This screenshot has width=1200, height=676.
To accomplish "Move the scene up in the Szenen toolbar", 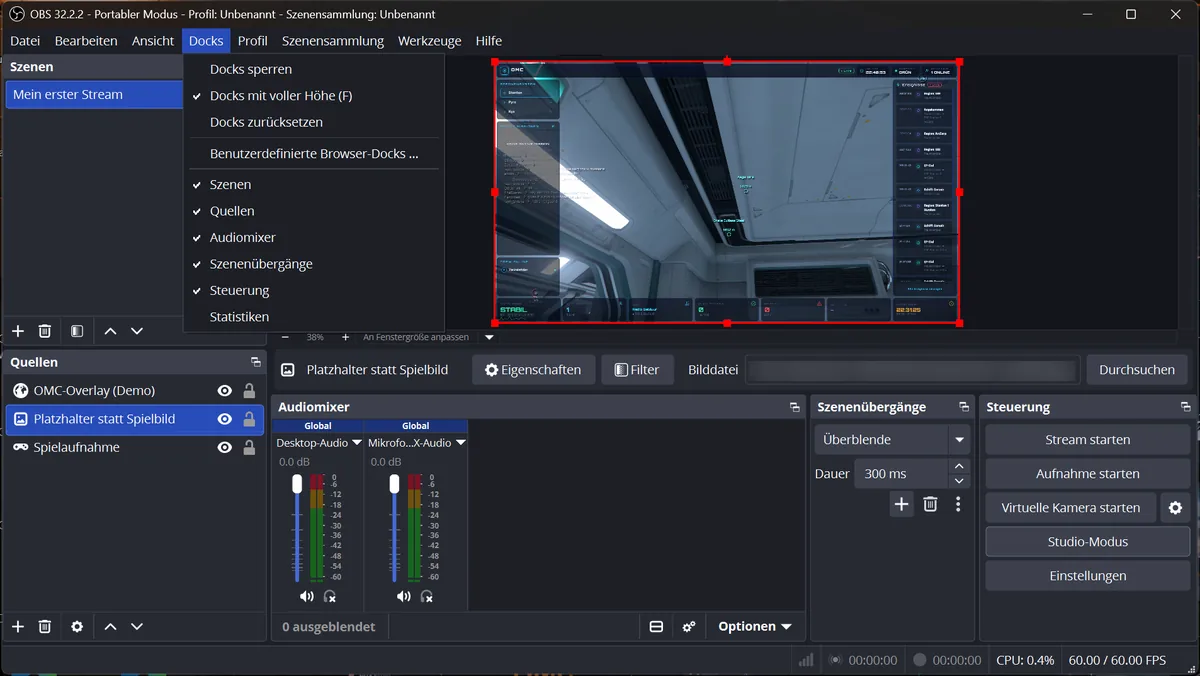I will pyautogui.click(x=110, y=331).
